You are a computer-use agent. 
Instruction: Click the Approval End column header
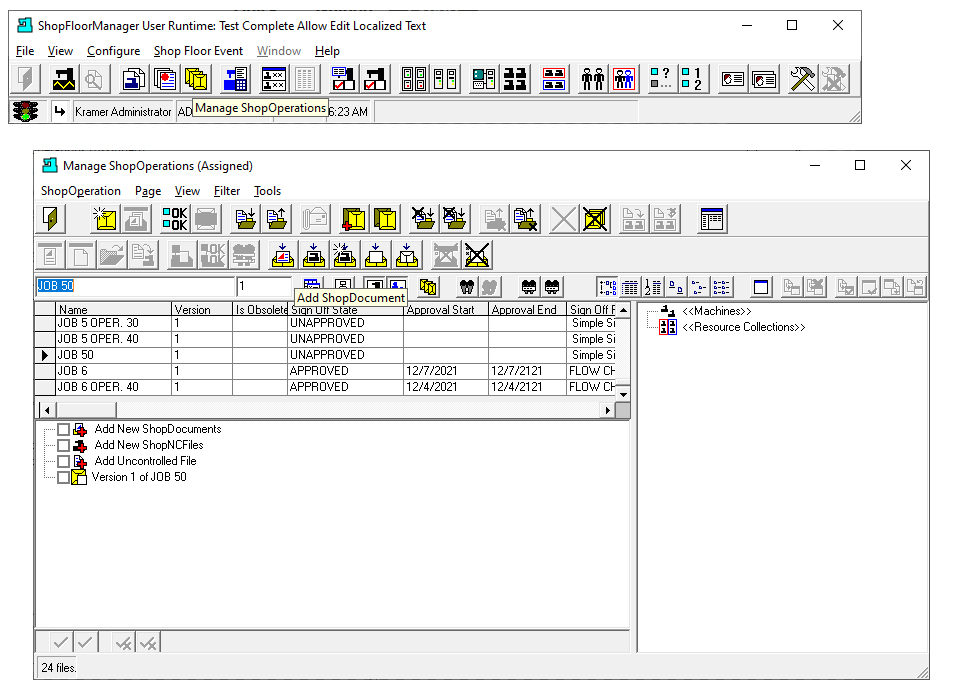(528, 309)
